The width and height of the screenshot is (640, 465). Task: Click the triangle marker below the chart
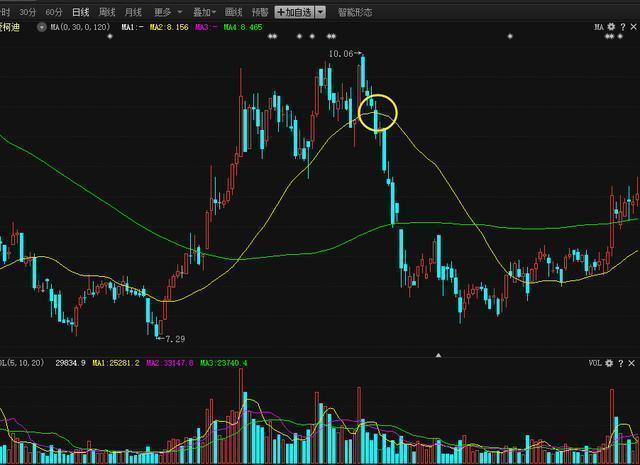[x=438, y=354]
